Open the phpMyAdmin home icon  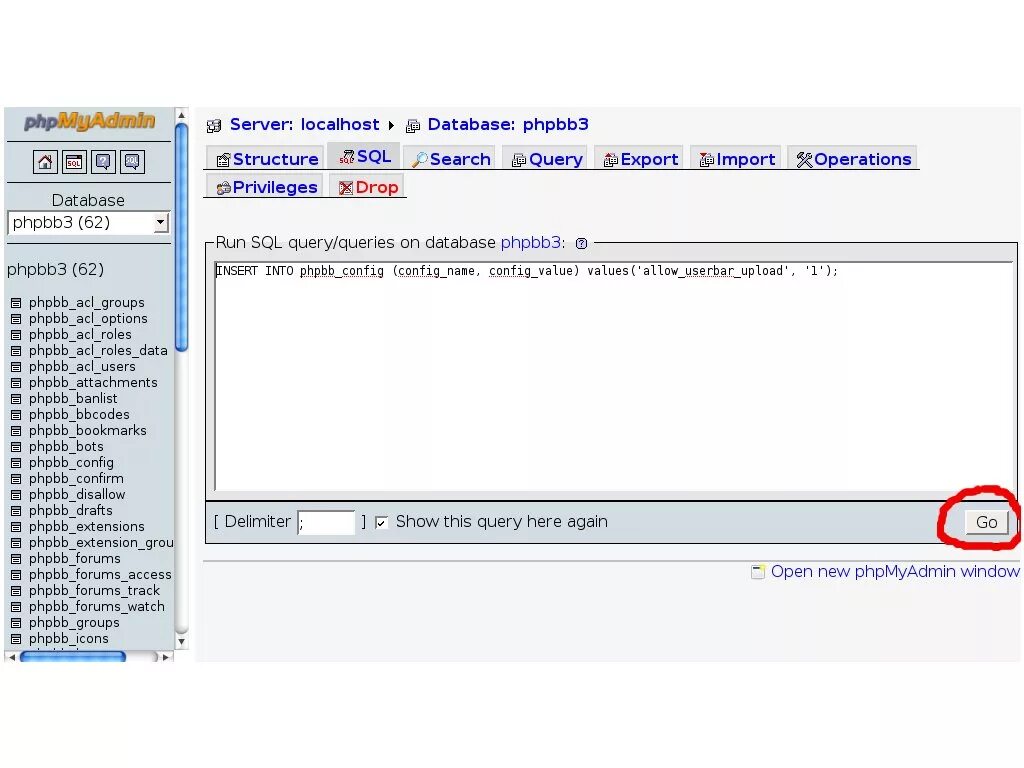45,161
